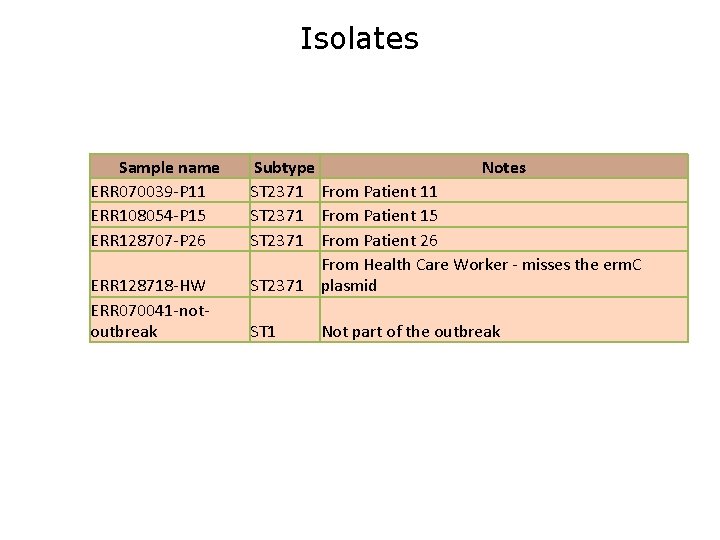This screenshot has height=540, width=720.
Task: Click the From Patient 15 note
Action: pyautogui.click(x=379, y=215)
